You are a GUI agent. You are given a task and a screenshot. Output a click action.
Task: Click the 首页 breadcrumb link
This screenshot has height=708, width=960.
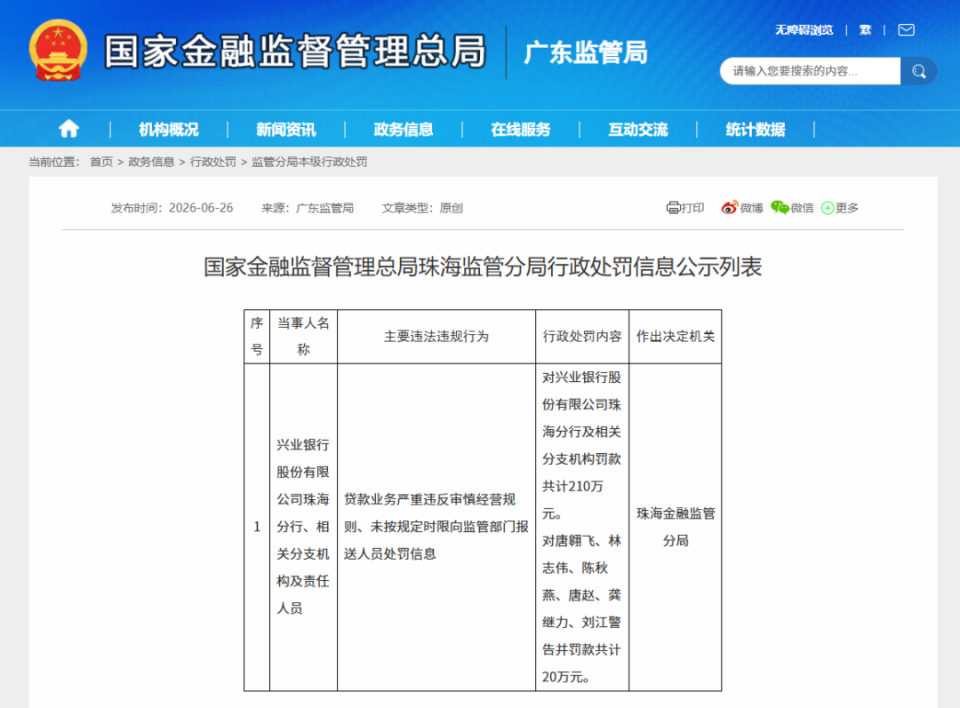102,162
